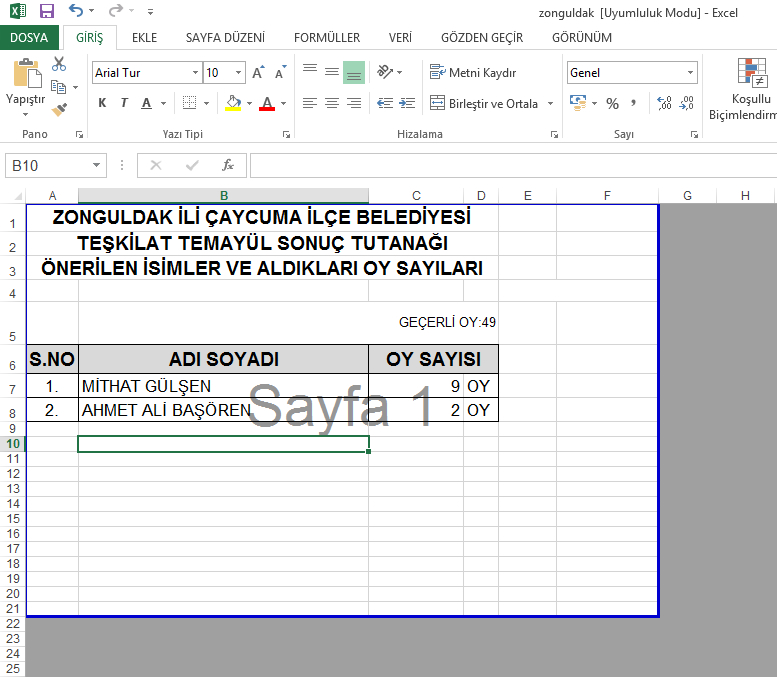Image resolution: width=777 pixels, height=677 pixels.
Task: Open the VERİ tab
Action: [x=400, y=38]
